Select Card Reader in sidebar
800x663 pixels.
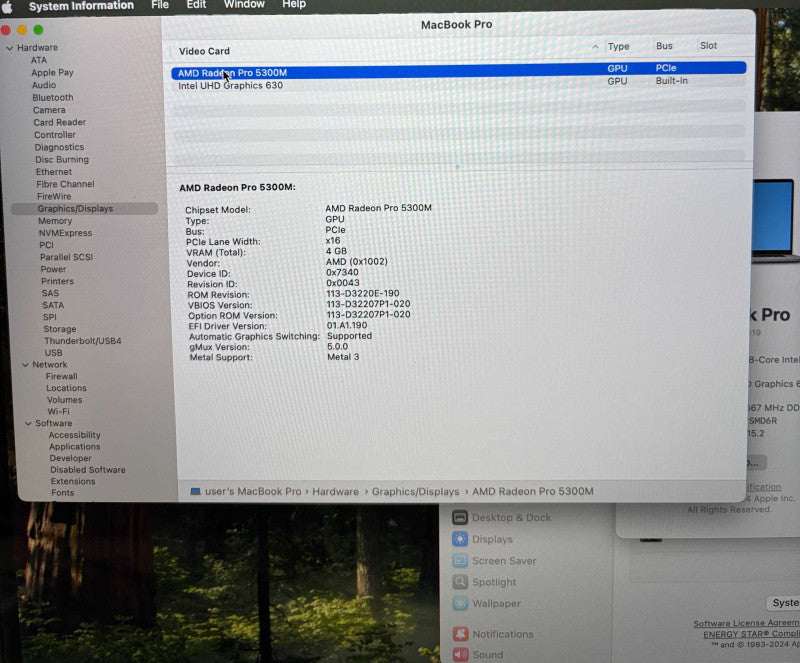60,122
